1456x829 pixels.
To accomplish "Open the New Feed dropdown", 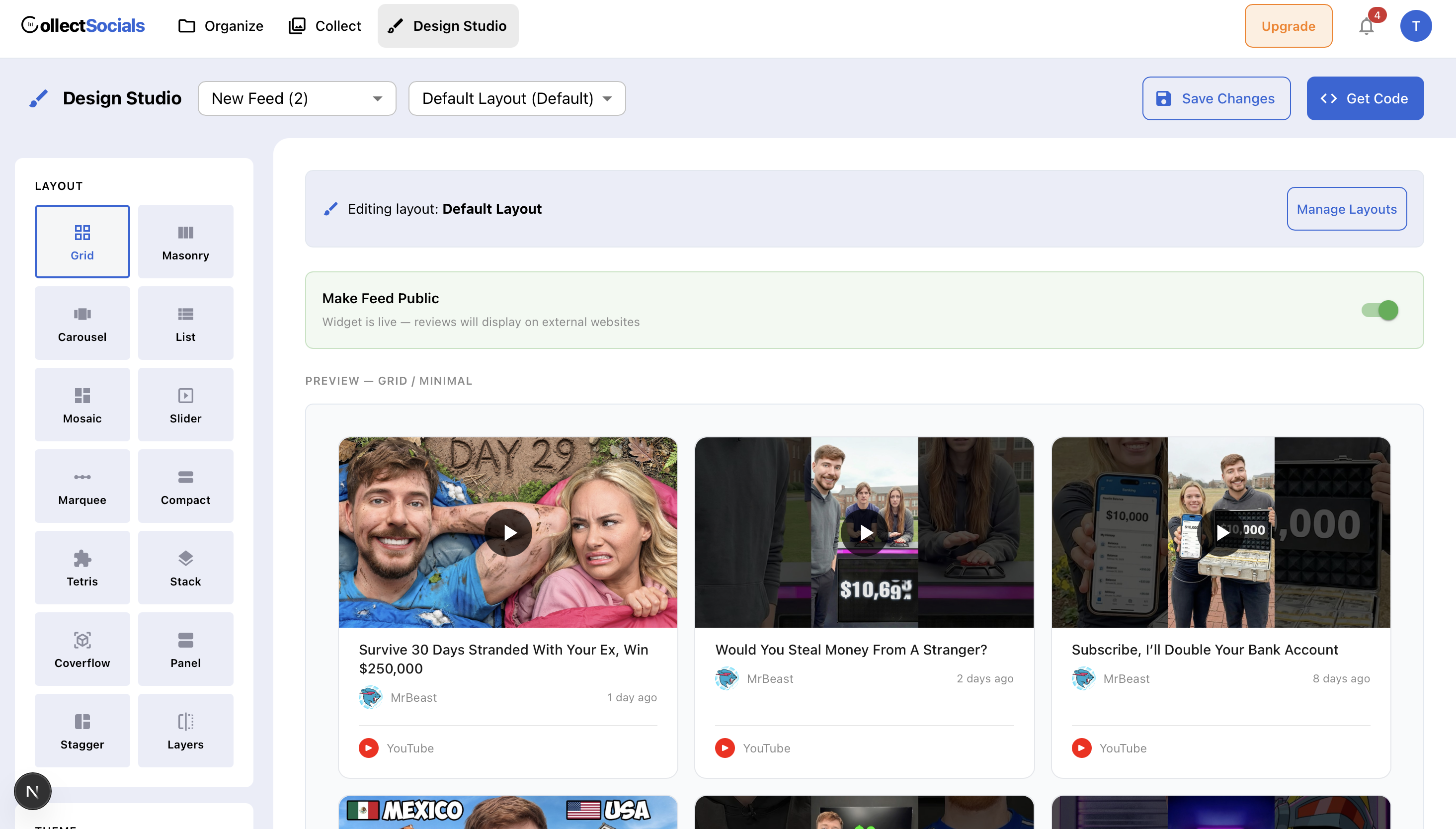I will (297, 98).
